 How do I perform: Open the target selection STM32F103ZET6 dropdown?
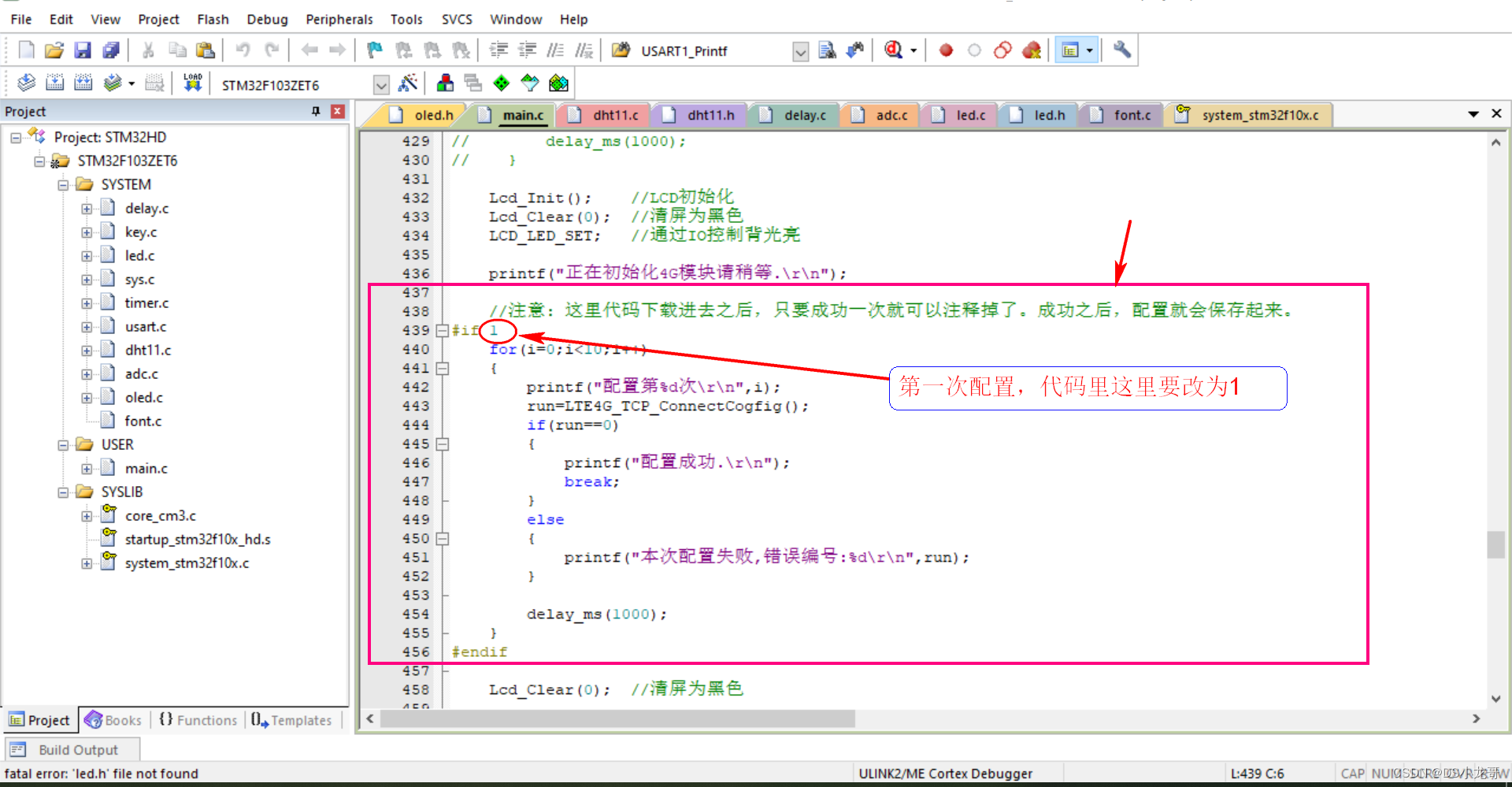coord(381,84)
